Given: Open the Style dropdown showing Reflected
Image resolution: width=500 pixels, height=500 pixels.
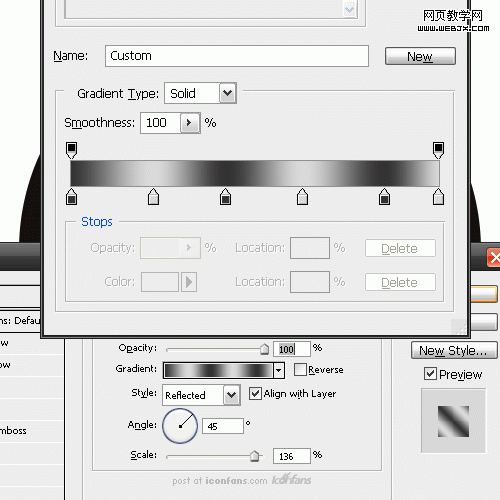Looking at the screenshot, I should point(201,395).
